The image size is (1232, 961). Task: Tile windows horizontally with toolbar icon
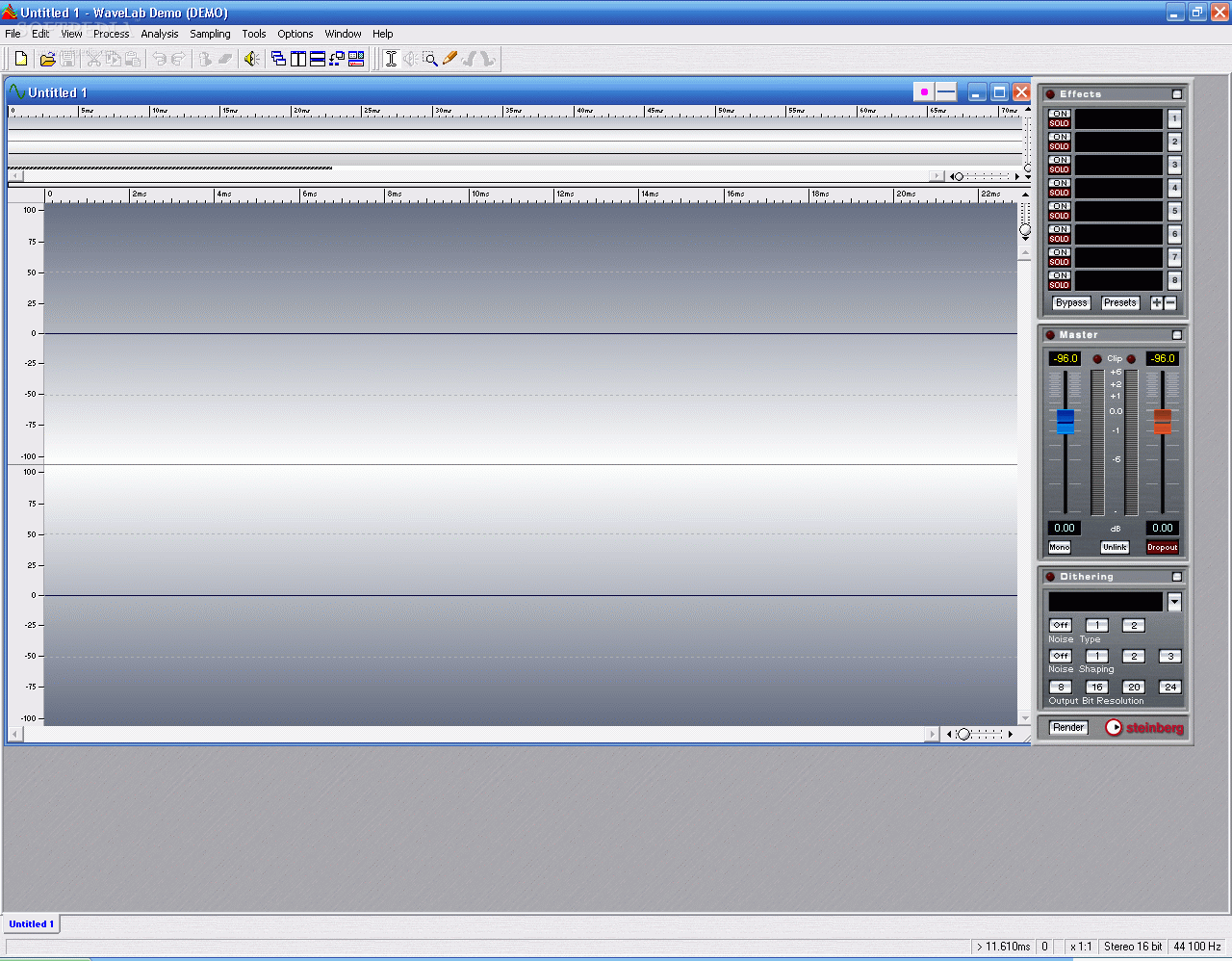tap(318, 59)
